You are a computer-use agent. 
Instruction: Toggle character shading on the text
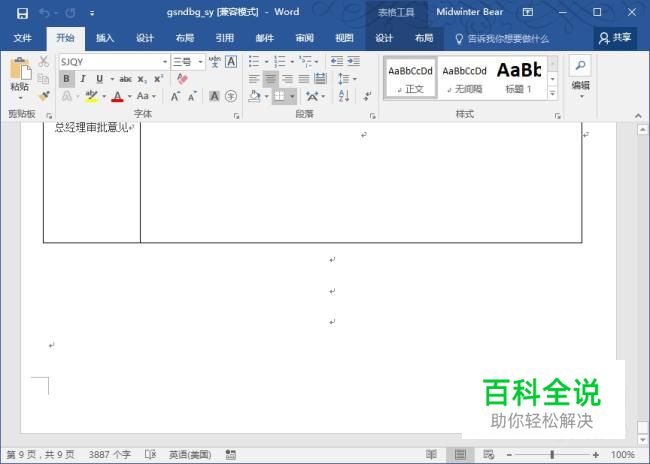[214, 97]
